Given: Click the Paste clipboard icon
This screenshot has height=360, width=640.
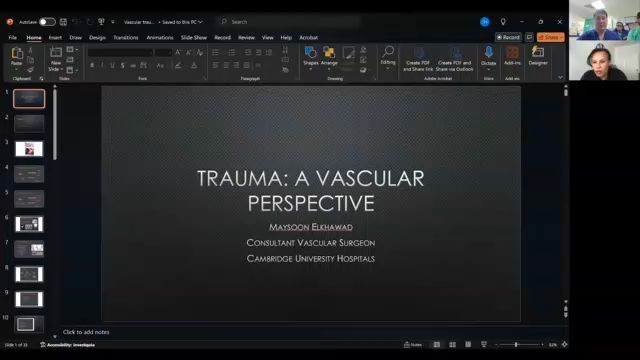Looking at the screenshot, I should click(17, 53).
